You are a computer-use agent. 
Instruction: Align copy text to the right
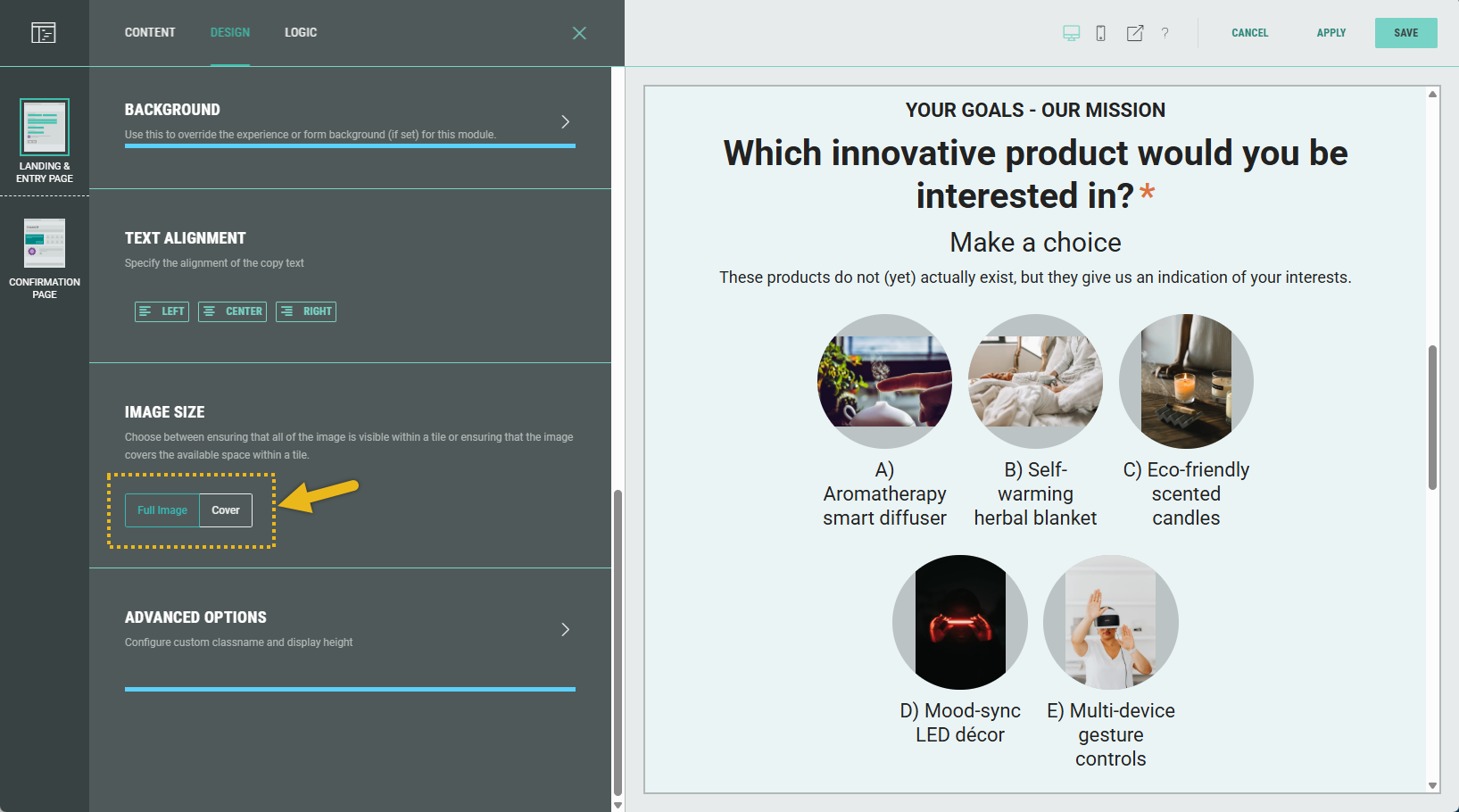306,311
